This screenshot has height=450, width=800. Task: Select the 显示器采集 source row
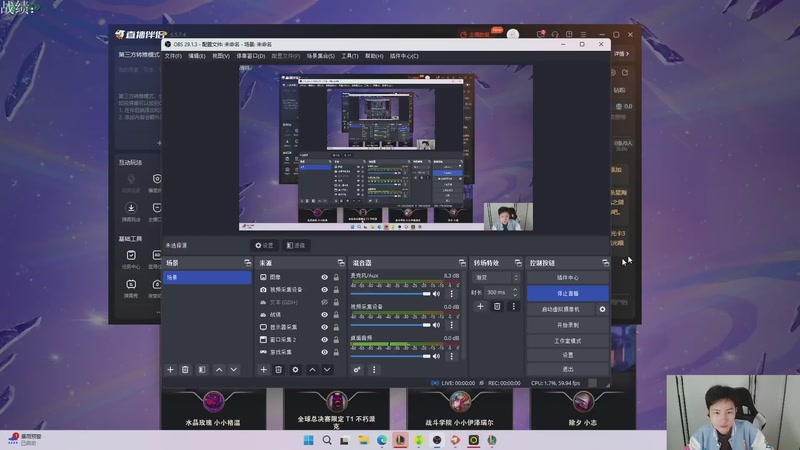point(300,327)
